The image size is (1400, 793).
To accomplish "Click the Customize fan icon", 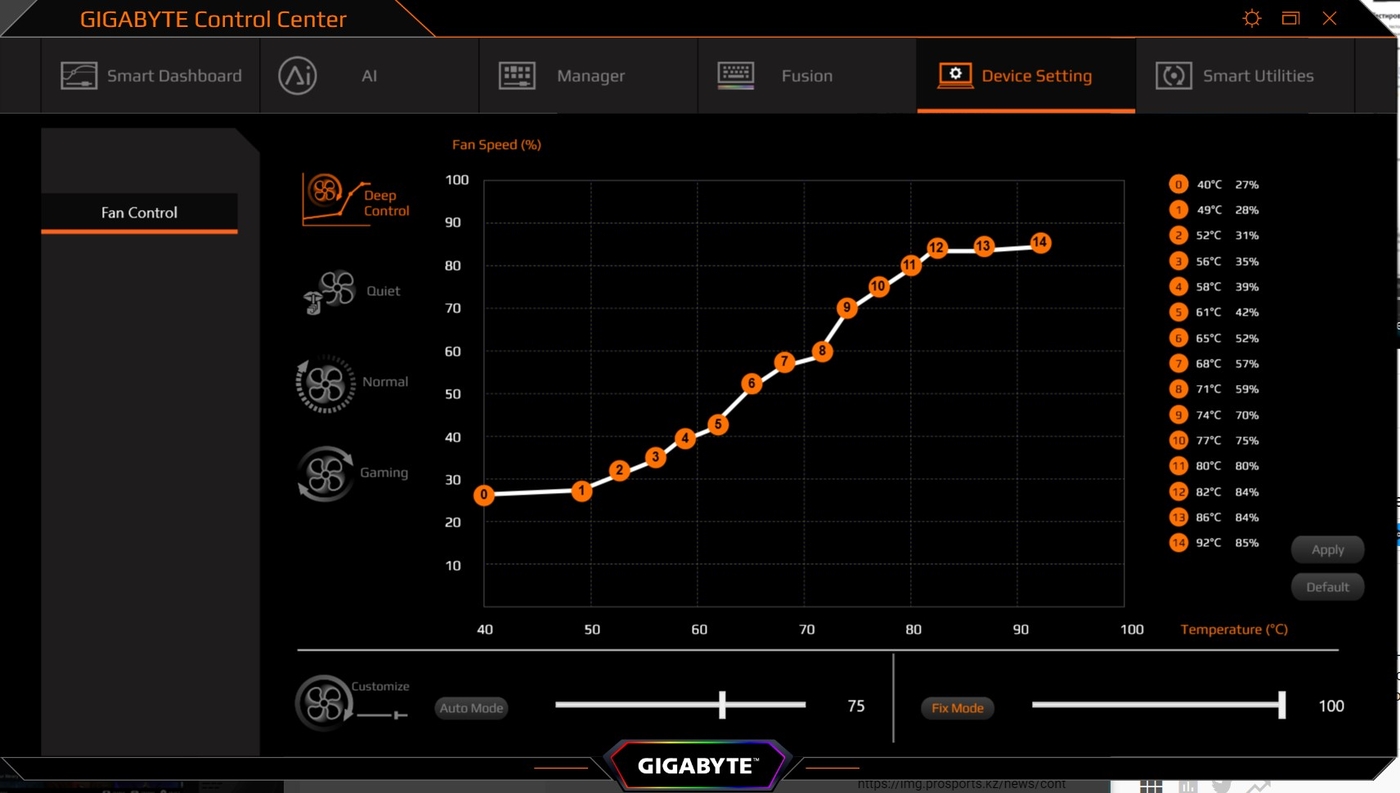I will coord(324,703).
